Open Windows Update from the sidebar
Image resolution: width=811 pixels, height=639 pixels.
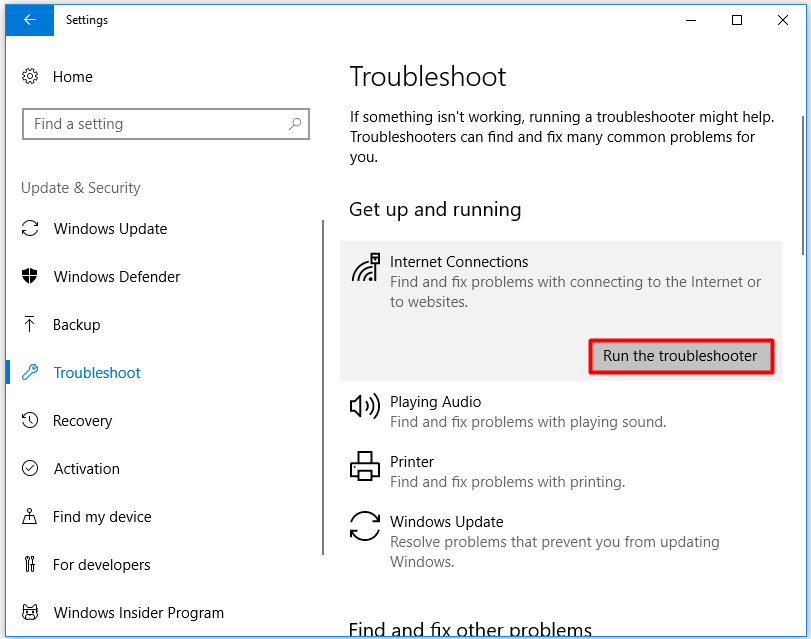(94, 229)
